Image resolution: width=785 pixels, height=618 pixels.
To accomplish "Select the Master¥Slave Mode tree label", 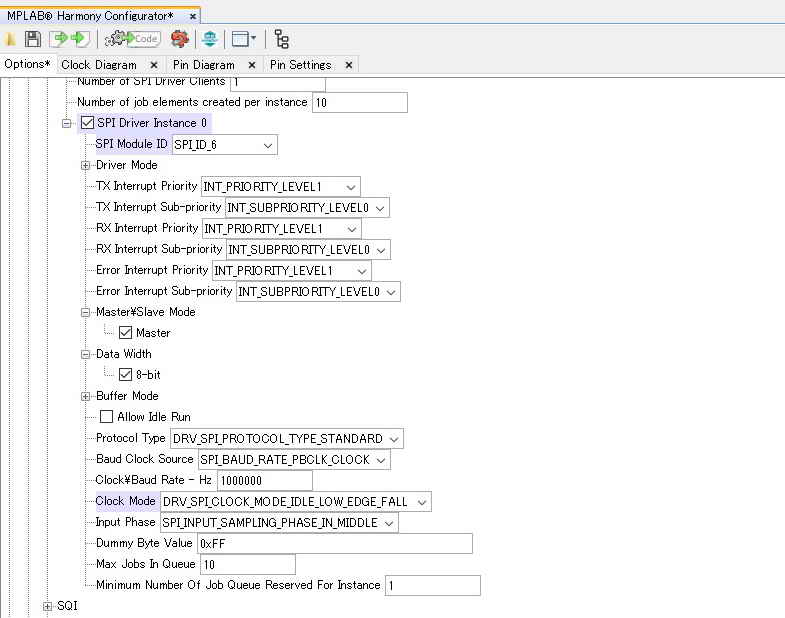I will [x=146, y=312].
